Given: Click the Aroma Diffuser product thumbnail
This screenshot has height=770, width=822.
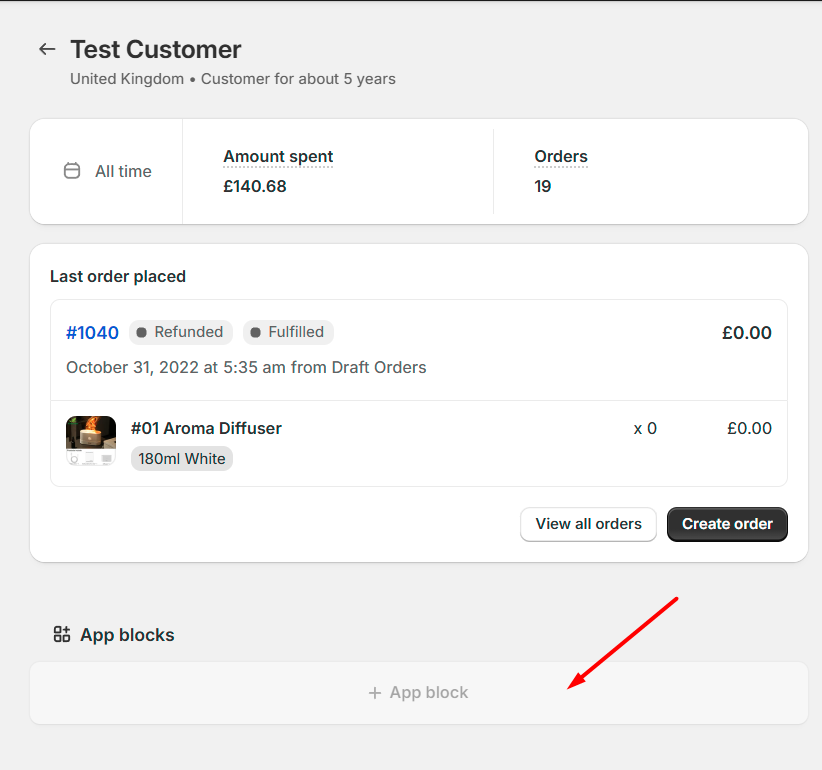Looking at the screenshot, I should click(91, 441).
